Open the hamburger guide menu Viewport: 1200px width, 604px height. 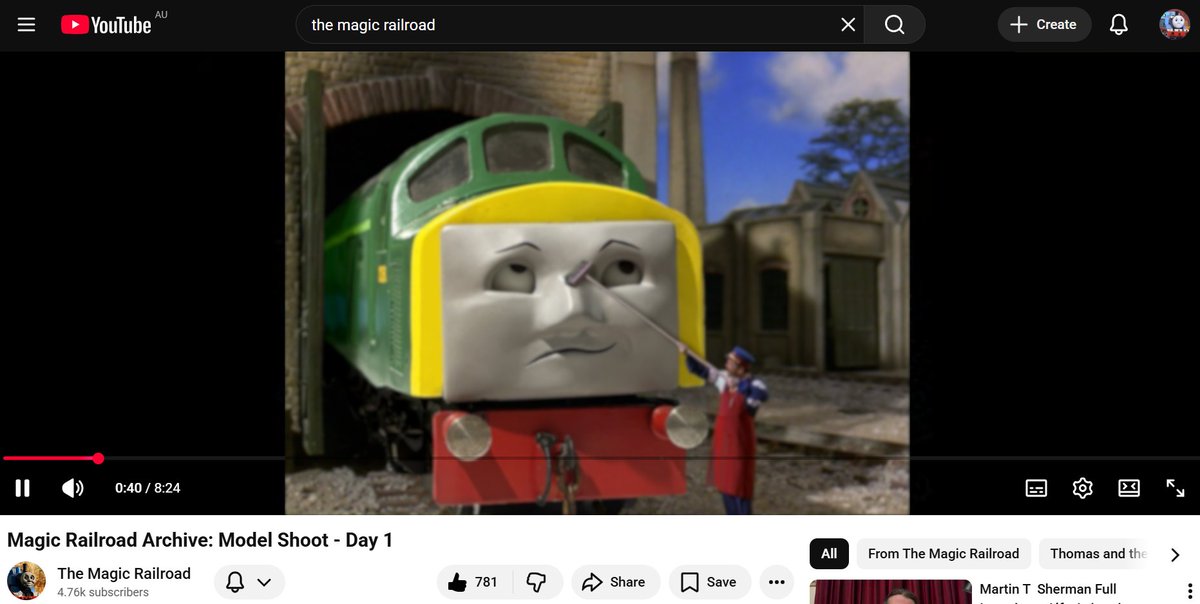pyautogui.click(x=27, y=24)
